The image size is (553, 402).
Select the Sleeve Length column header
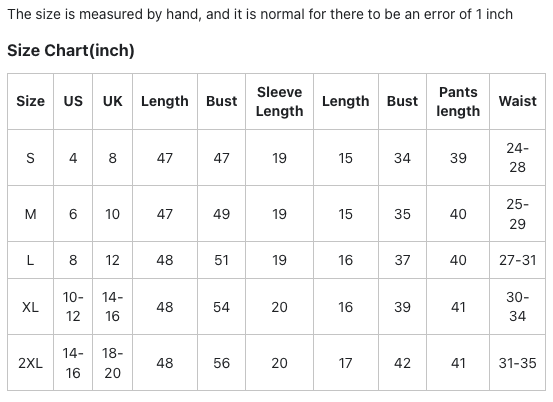(x=279, y=102)
